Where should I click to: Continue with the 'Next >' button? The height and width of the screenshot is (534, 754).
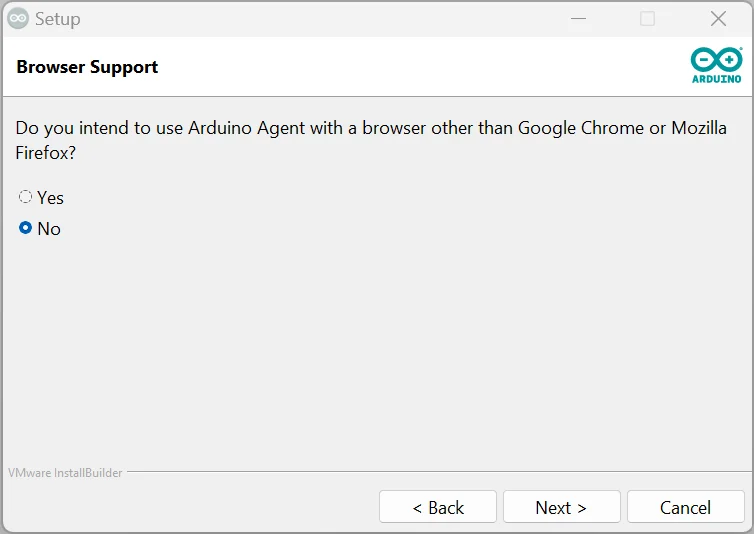click(562, 507)
